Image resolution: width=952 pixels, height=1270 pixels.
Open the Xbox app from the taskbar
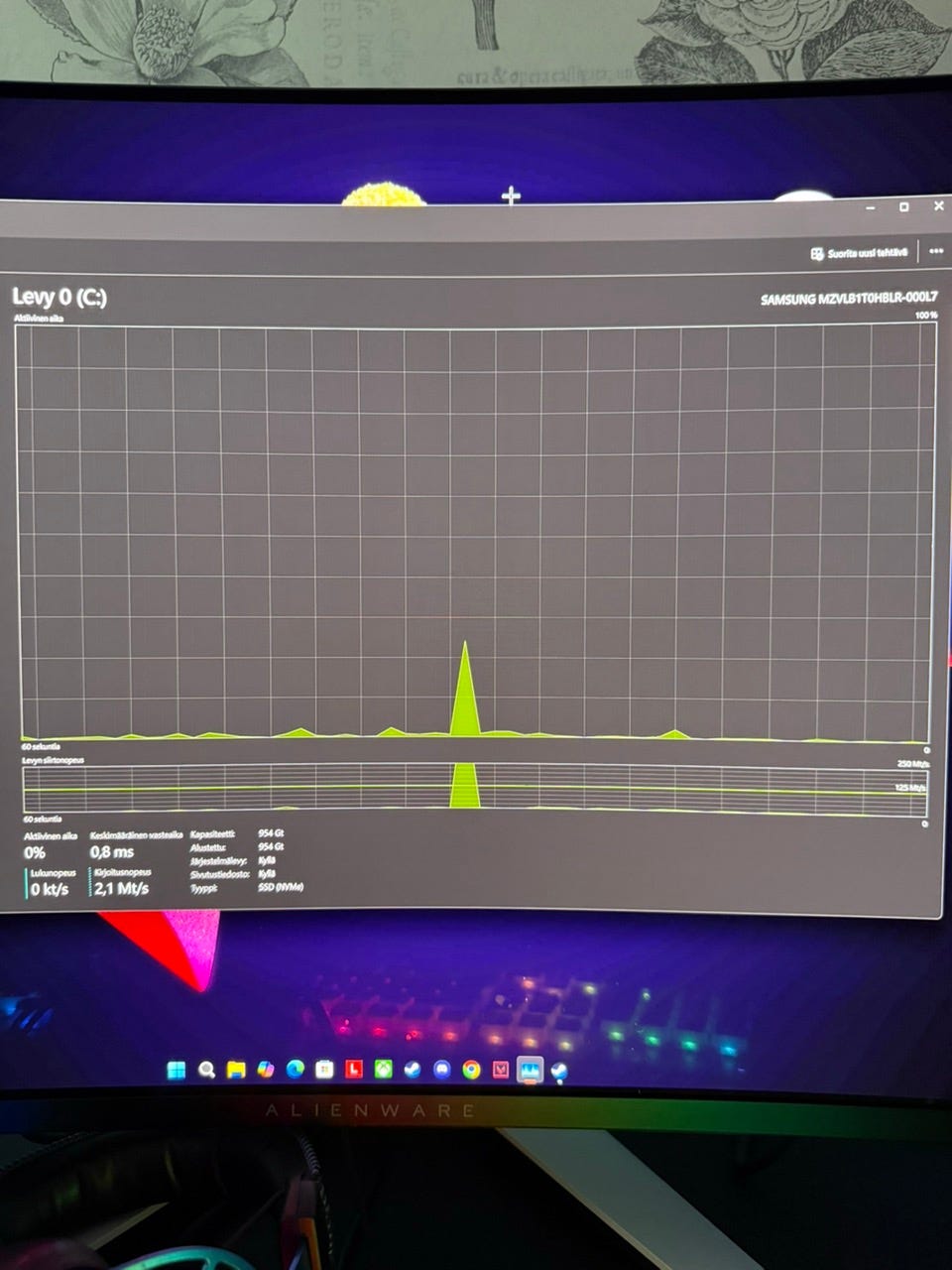(x=384, y=1070)
